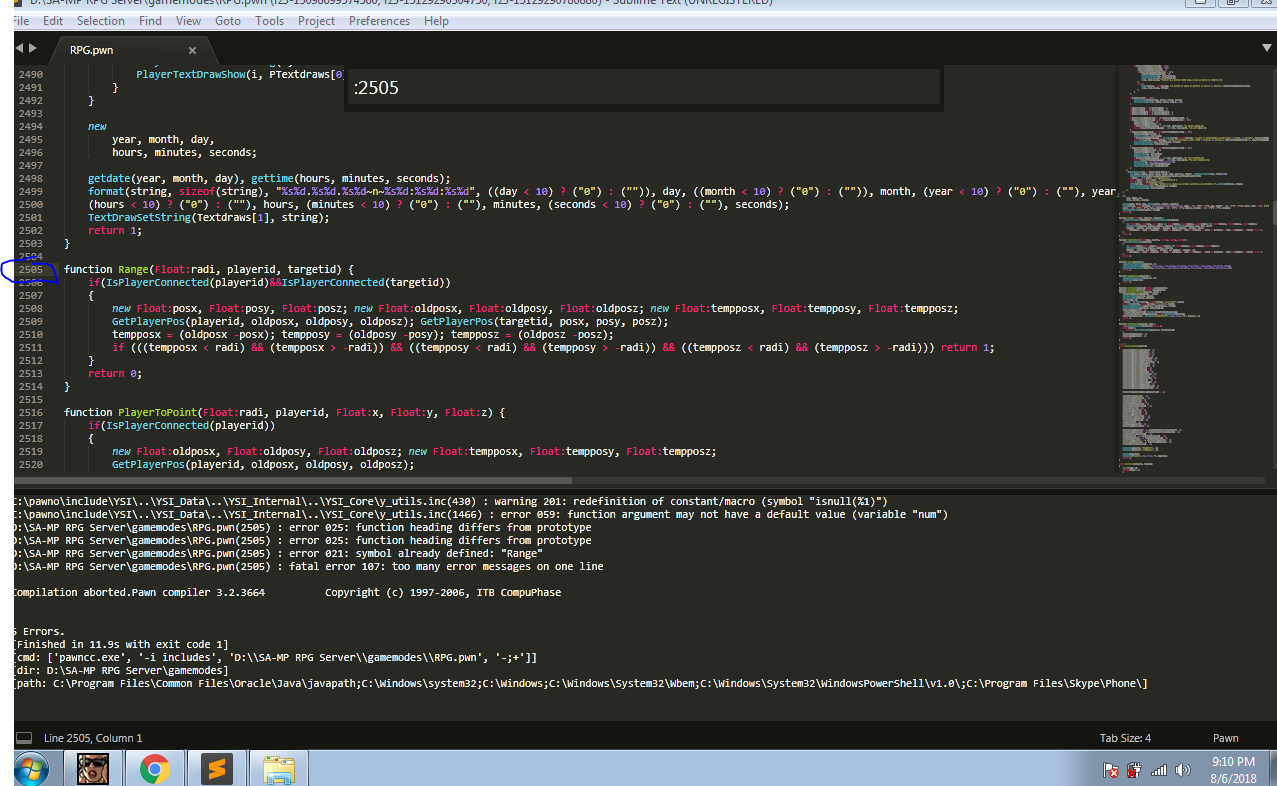Click the network signal tray icon

pyautogui.click(x=1159, y=770)
